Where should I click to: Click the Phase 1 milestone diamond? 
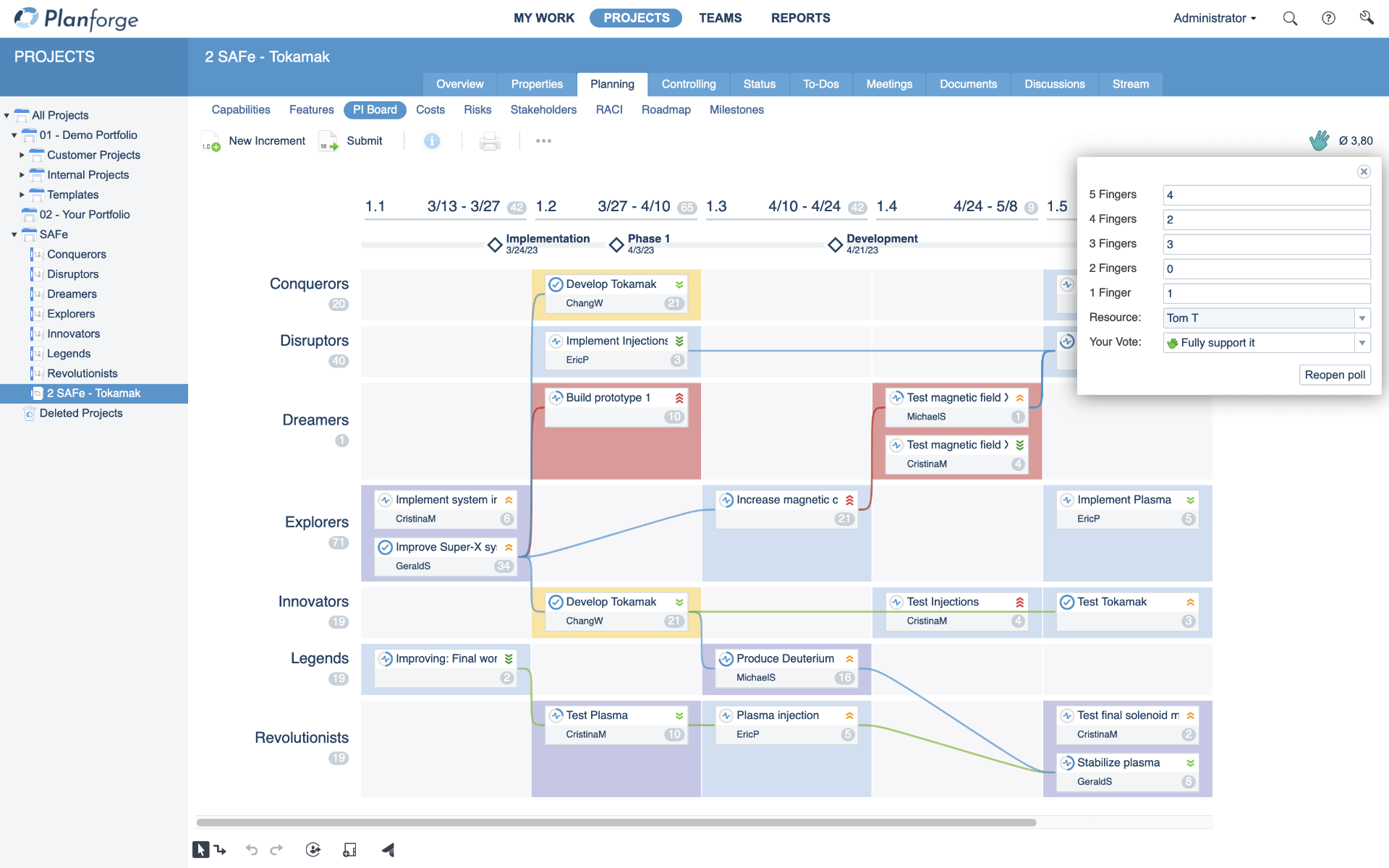click(616, 244)
